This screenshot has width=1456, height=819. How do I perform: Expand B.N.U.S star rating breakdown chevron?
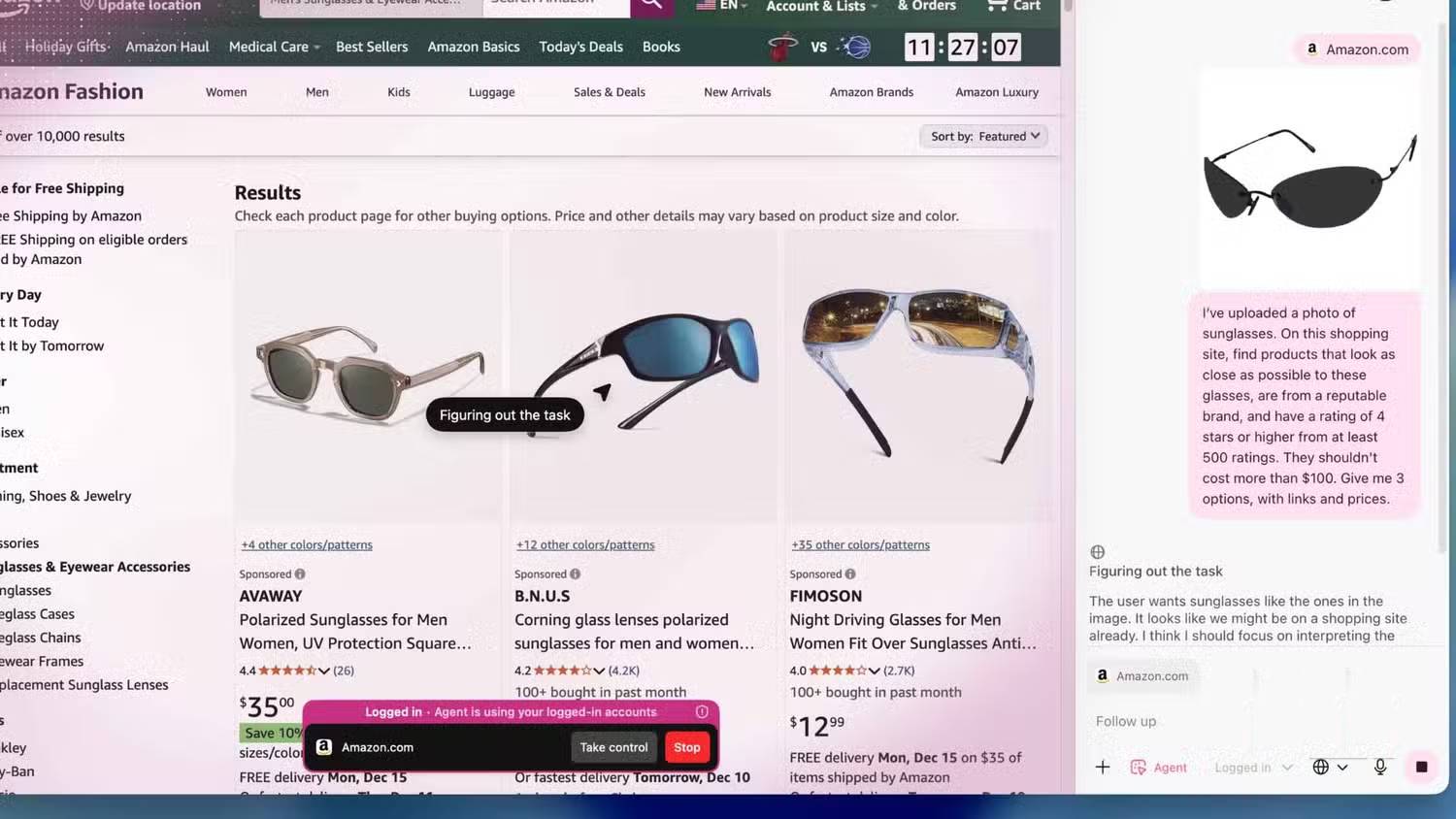pos(599,671)
